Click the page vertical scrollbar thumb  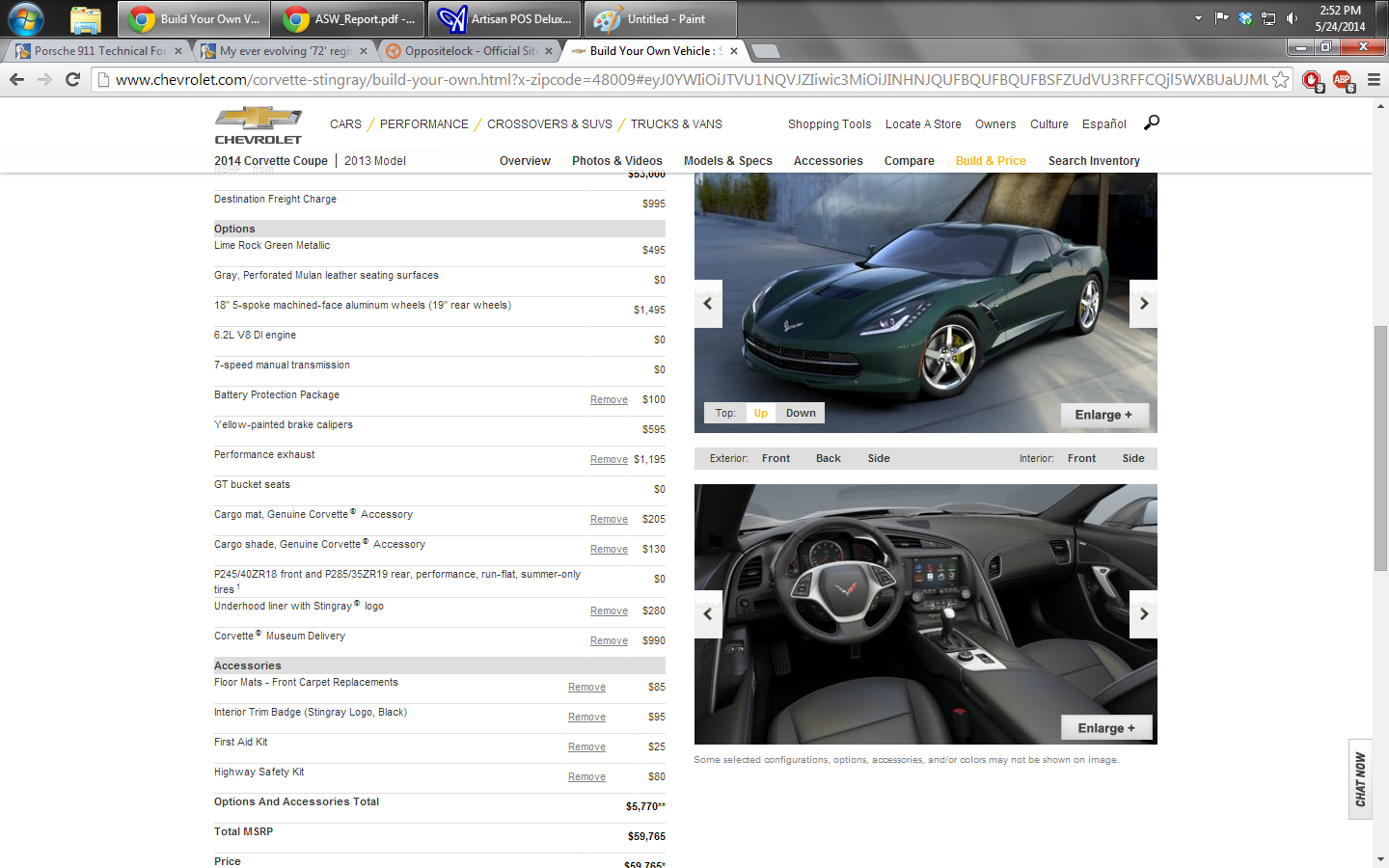point(1380,448)
